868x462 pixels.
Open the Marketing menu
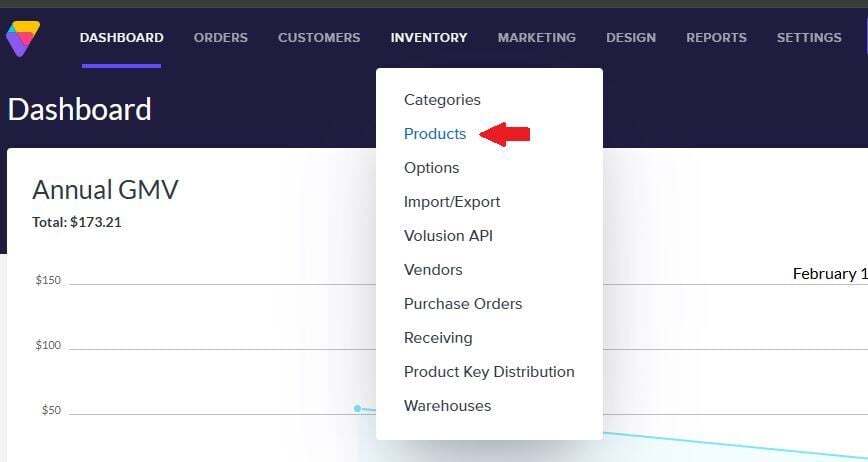click(536, 38)
